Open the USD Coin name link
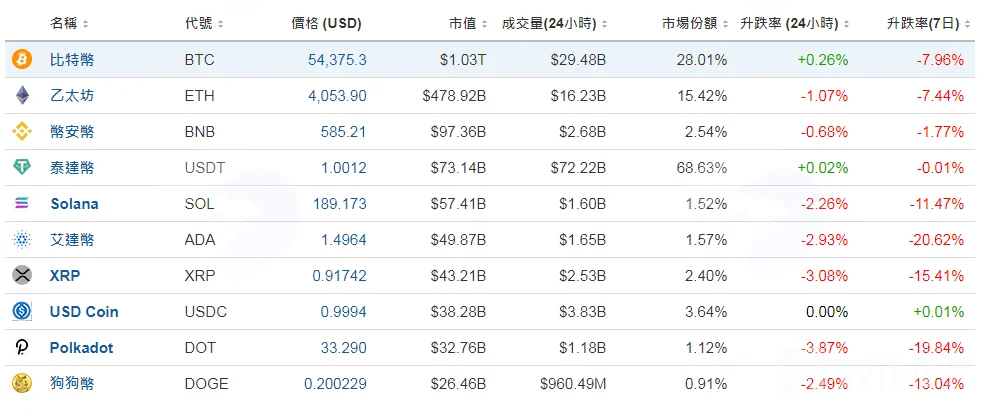This screenshot has width=983, height=415. 84,312
